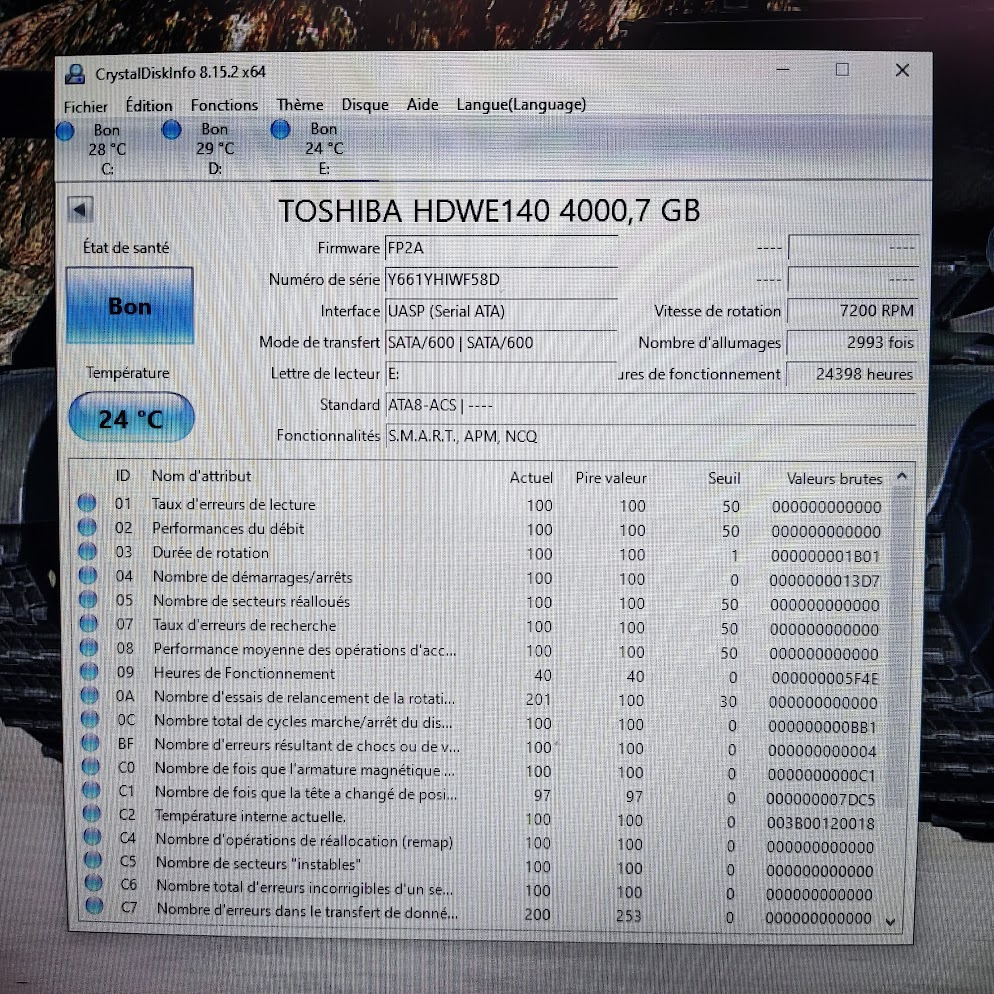Click the blue status circle for drive E:
994x994 pixels.
(280, 129)
